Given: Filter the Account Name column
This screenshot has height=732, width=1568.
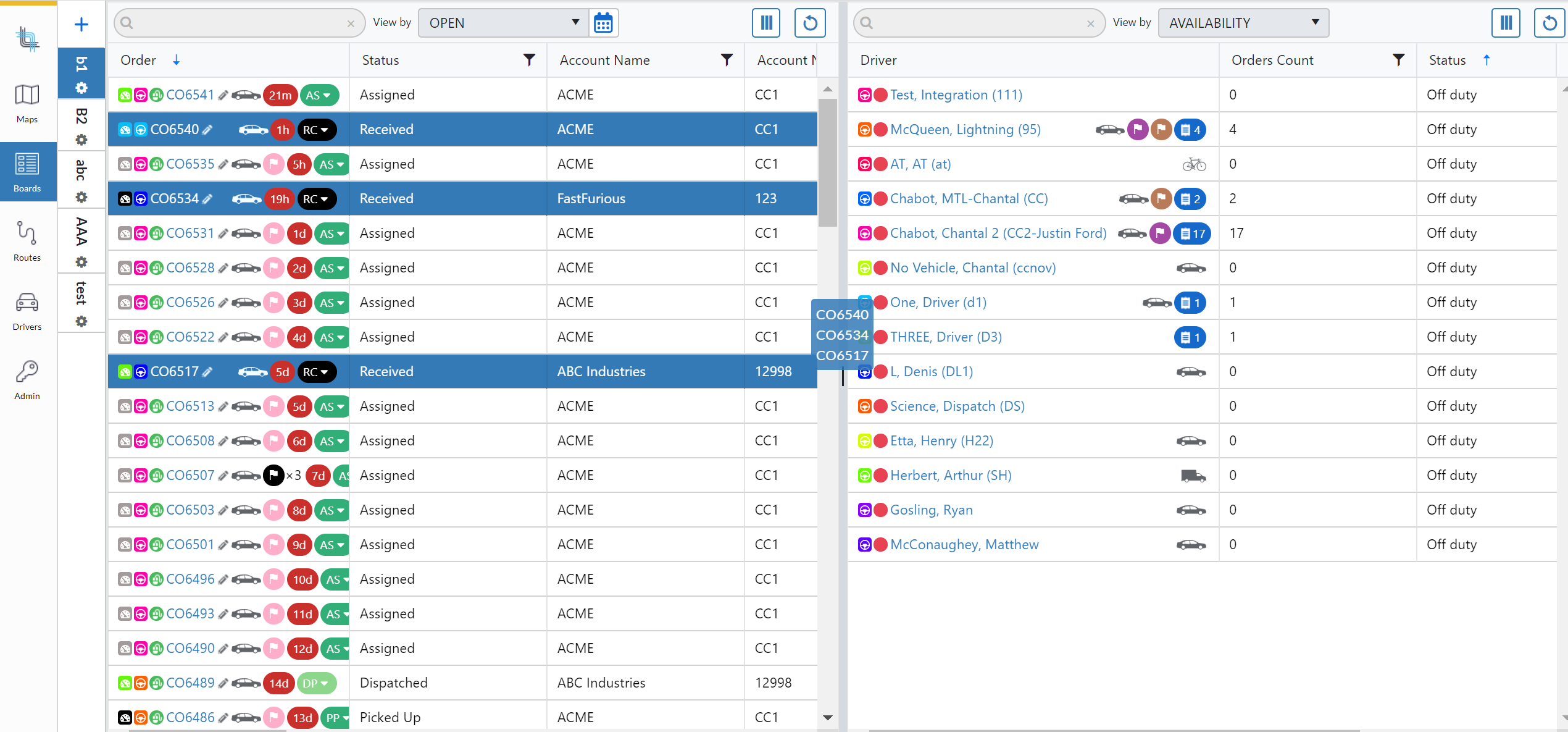Looking at the screenshot, I should click(727, 60).
